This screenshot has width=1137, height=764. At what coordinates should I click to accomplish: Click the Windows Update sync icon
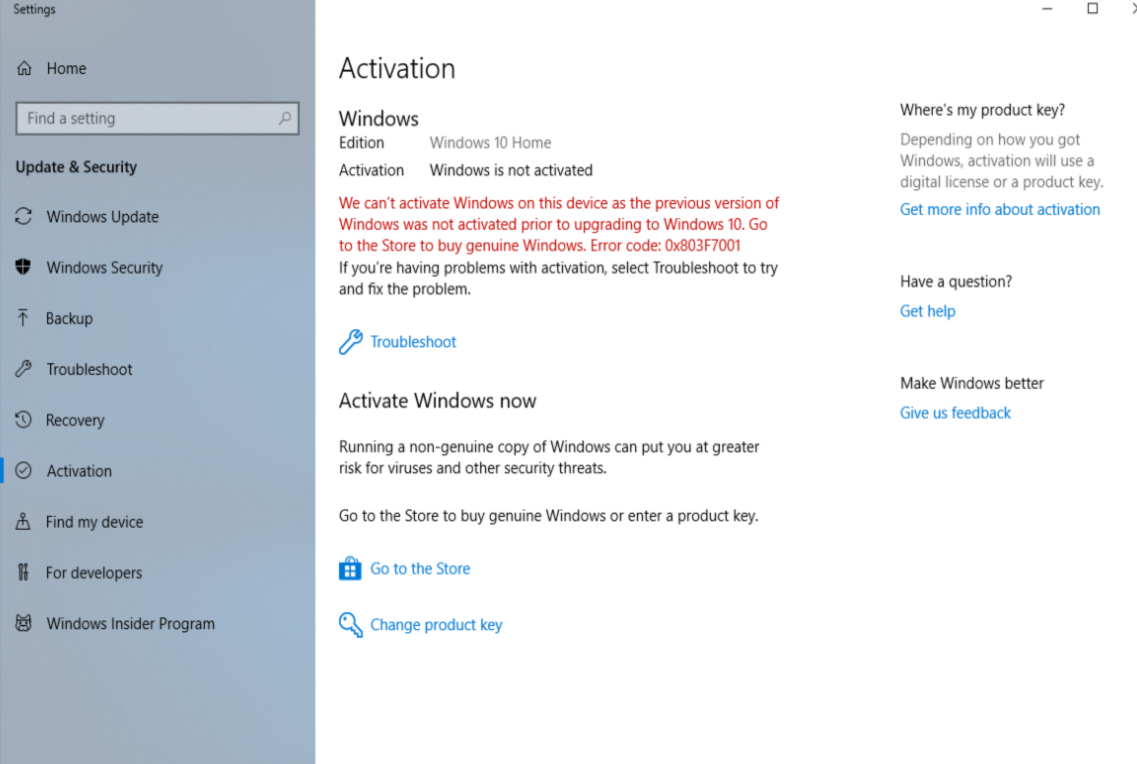coord(24,217)
